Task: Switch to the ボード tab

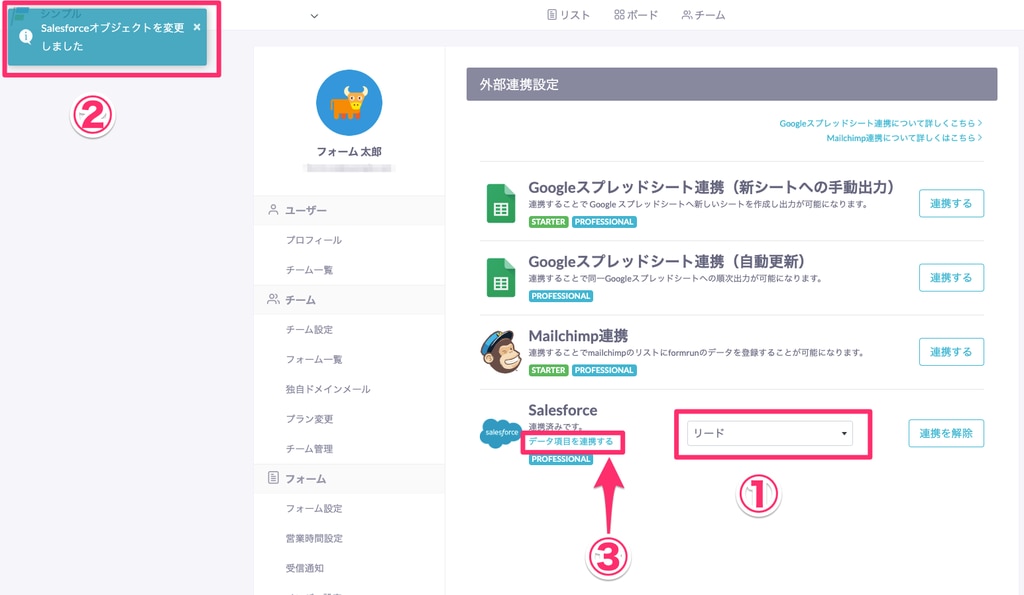Action: click(636, 15)
